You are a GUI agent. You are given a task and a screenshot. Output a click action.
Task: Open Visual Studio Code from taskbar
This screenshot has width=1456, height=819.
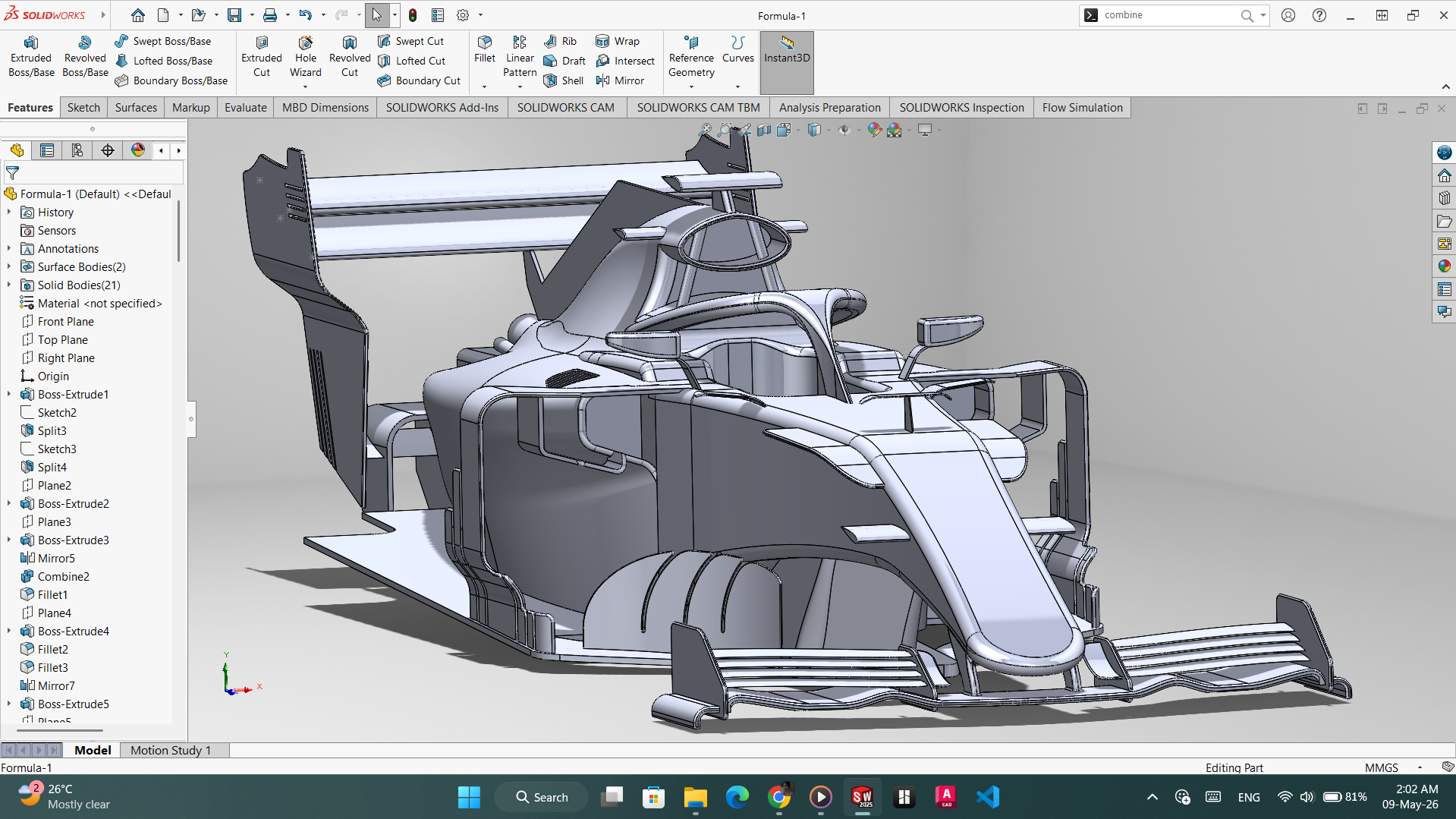(x=988, y=797)
